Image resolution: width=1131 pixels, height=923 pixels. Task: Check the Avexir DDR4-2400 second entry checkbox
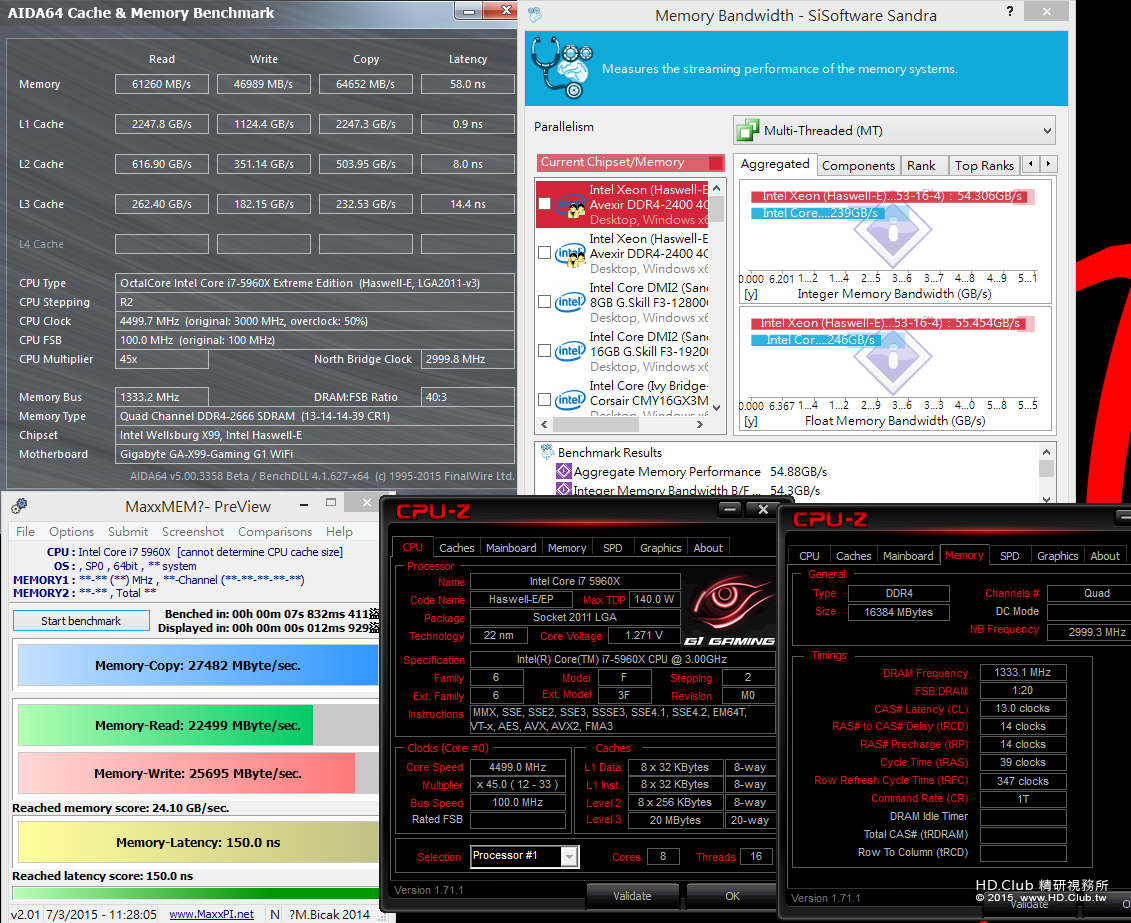545,253
